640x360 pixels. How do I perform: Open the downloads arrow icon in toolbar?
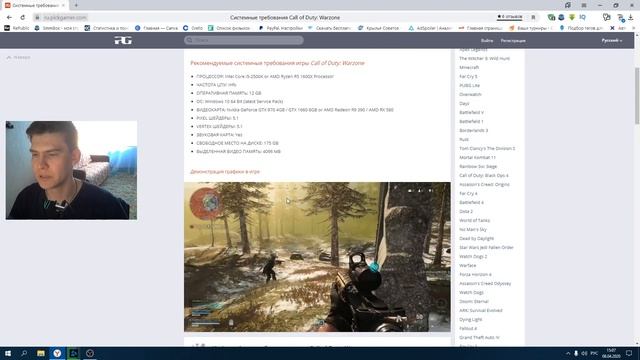tap(631, 18)
